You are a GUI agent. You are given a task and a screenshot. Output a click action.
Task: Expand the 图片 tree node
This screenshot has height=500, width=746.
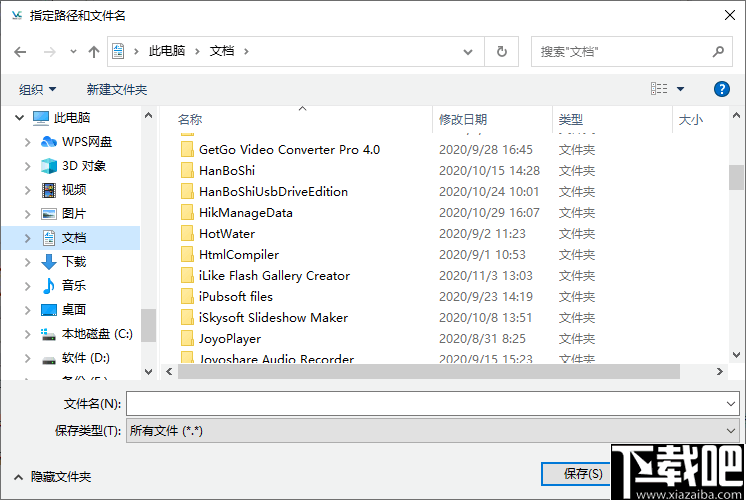28,214
